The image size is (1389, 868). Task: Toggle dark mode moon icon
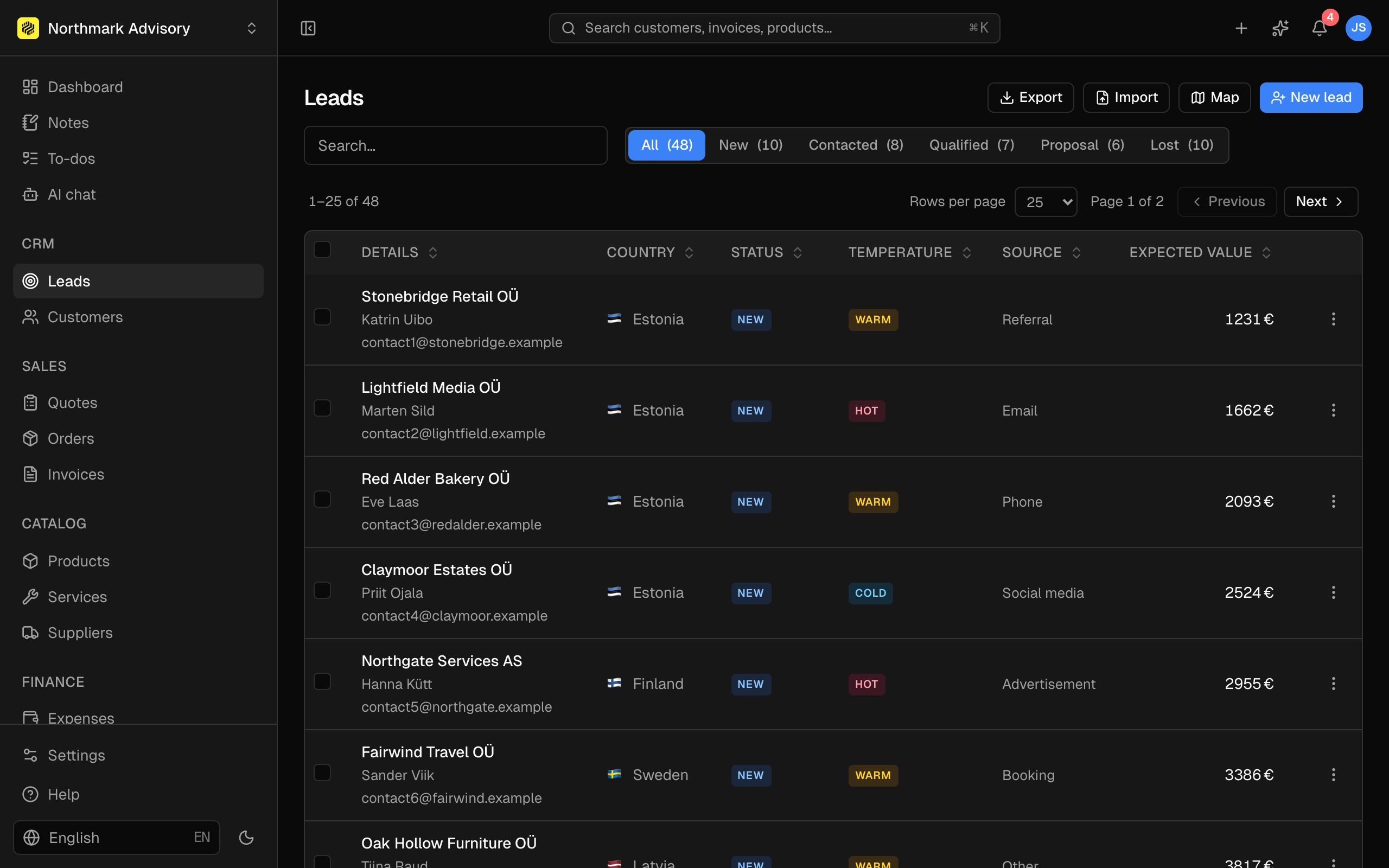click(246, 838)
